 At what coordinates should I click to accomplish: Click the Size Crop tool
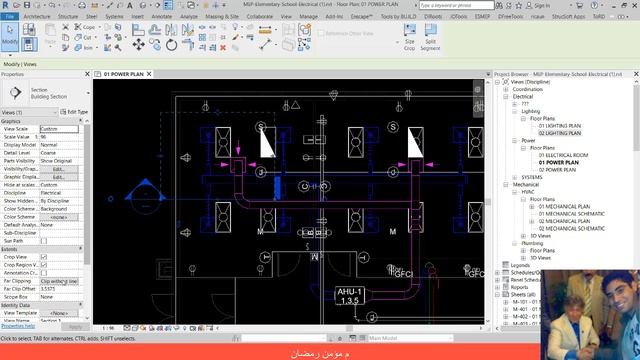tap(409, 37)
